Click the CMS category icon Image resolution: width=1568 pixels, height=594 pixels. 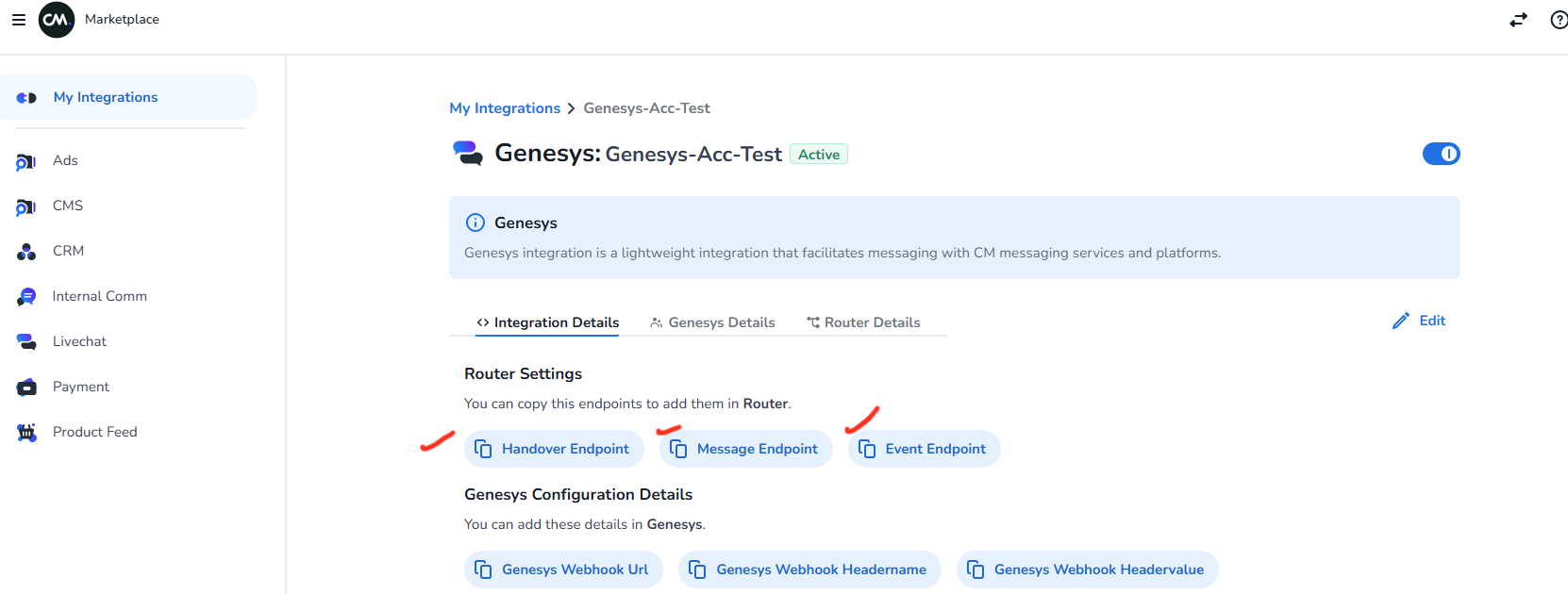pos(26,207)
